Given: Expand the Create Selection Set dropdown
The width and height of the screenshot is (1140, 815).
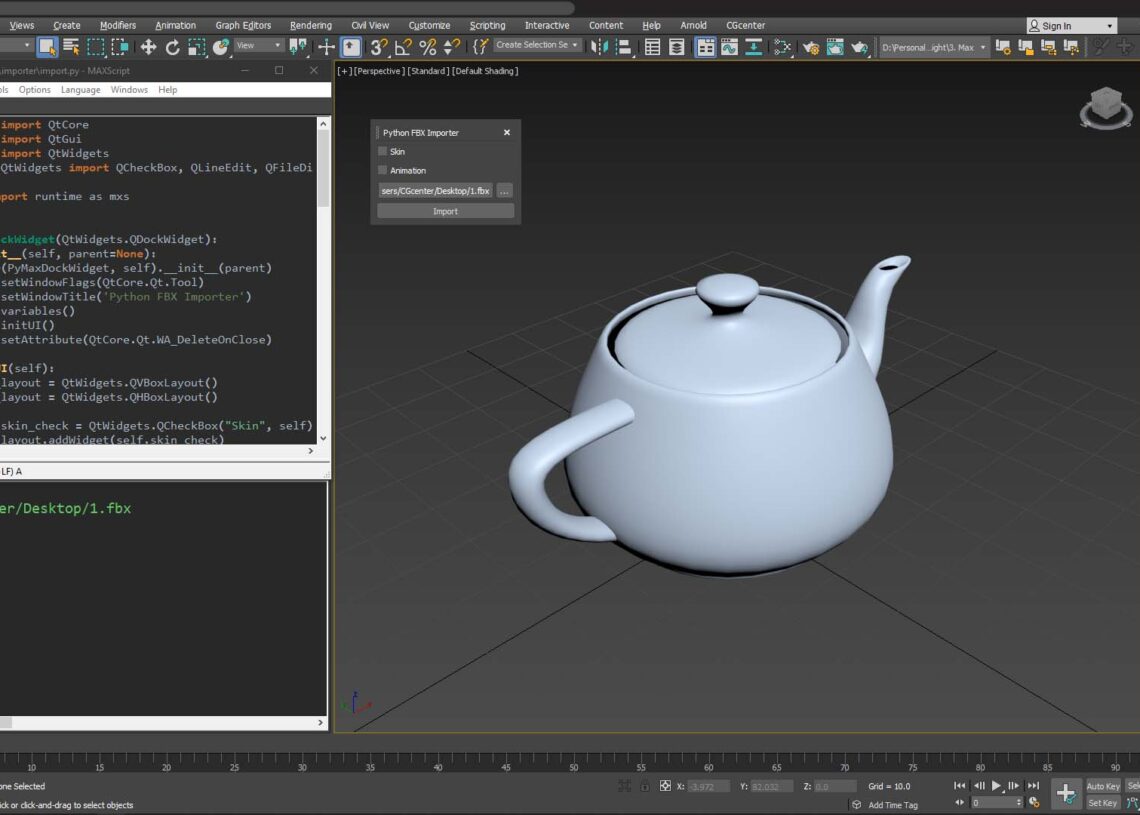Looking at the screenshot, I should [537, 45].
